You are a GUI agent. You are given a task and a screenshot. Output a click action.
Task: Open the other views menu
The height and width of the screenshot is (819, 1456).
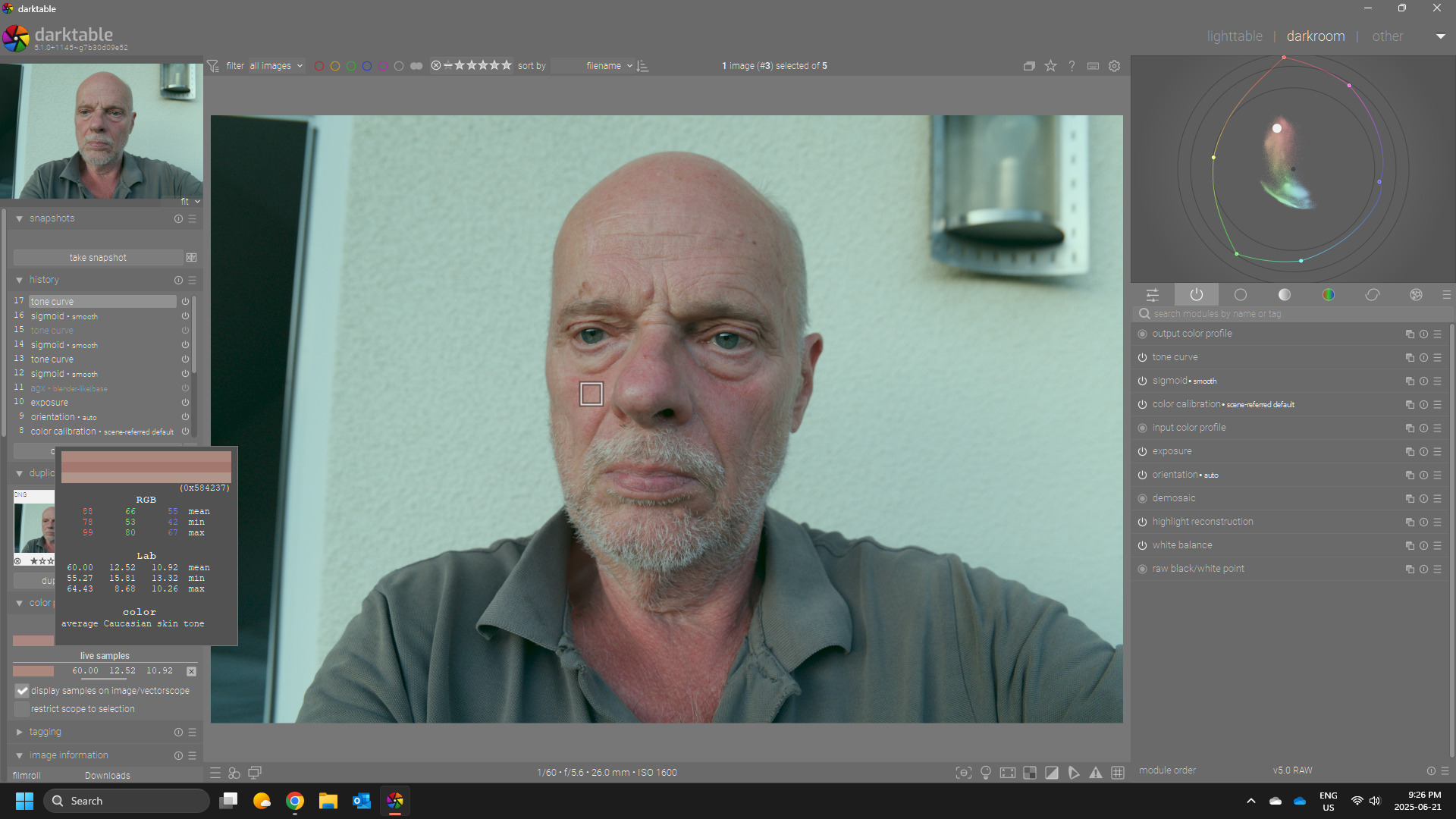pos(1387,36)
